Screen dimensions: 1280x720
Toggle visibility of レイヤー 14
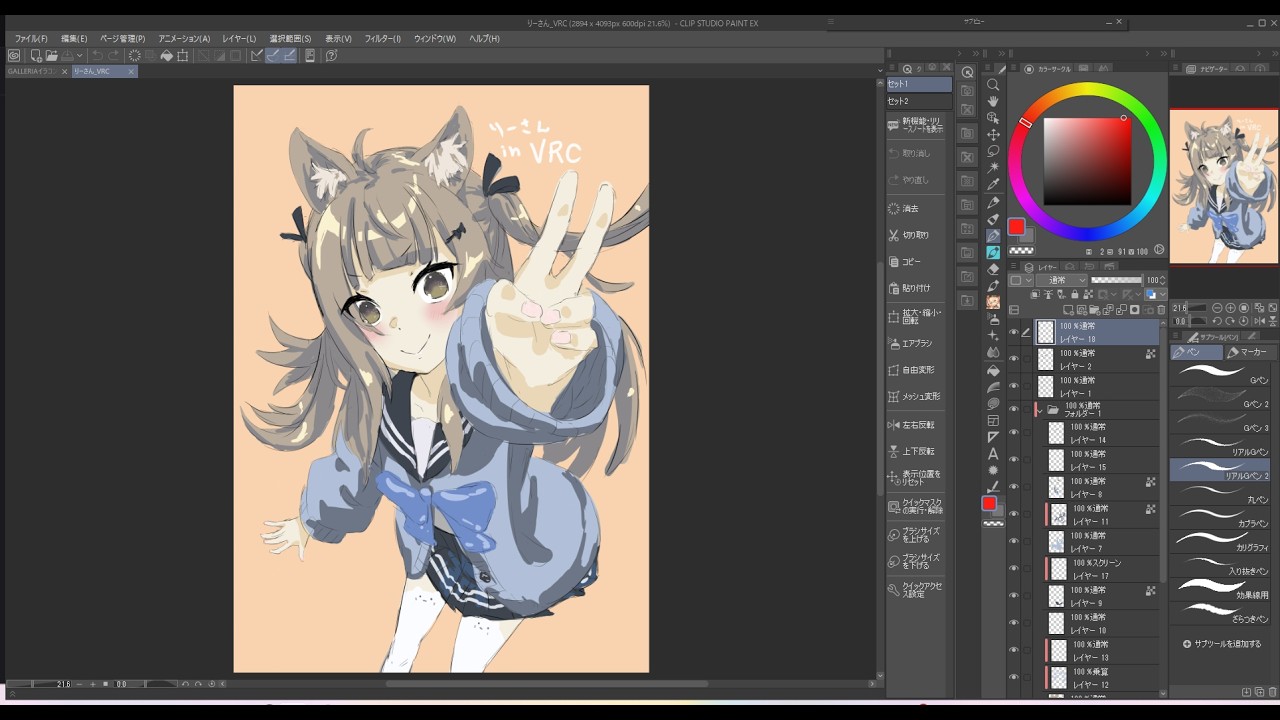coord(1014,433)
